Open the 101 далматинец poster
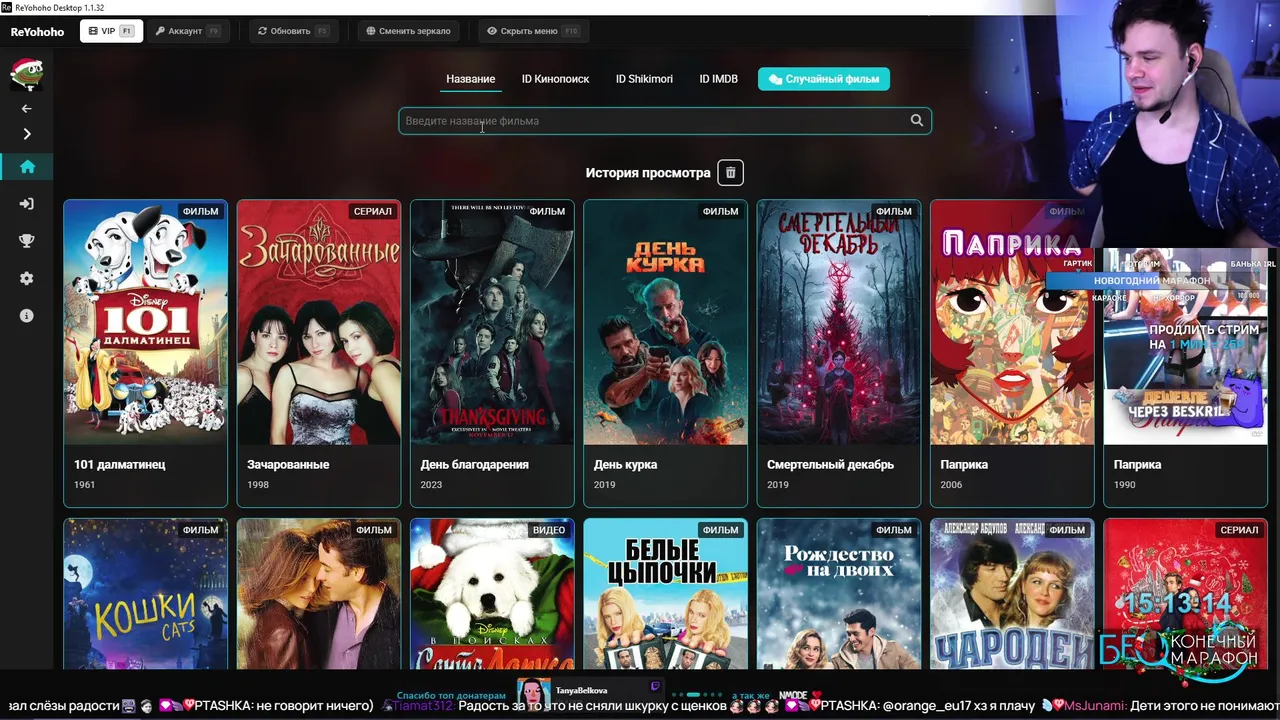 [x=146, y=322]
